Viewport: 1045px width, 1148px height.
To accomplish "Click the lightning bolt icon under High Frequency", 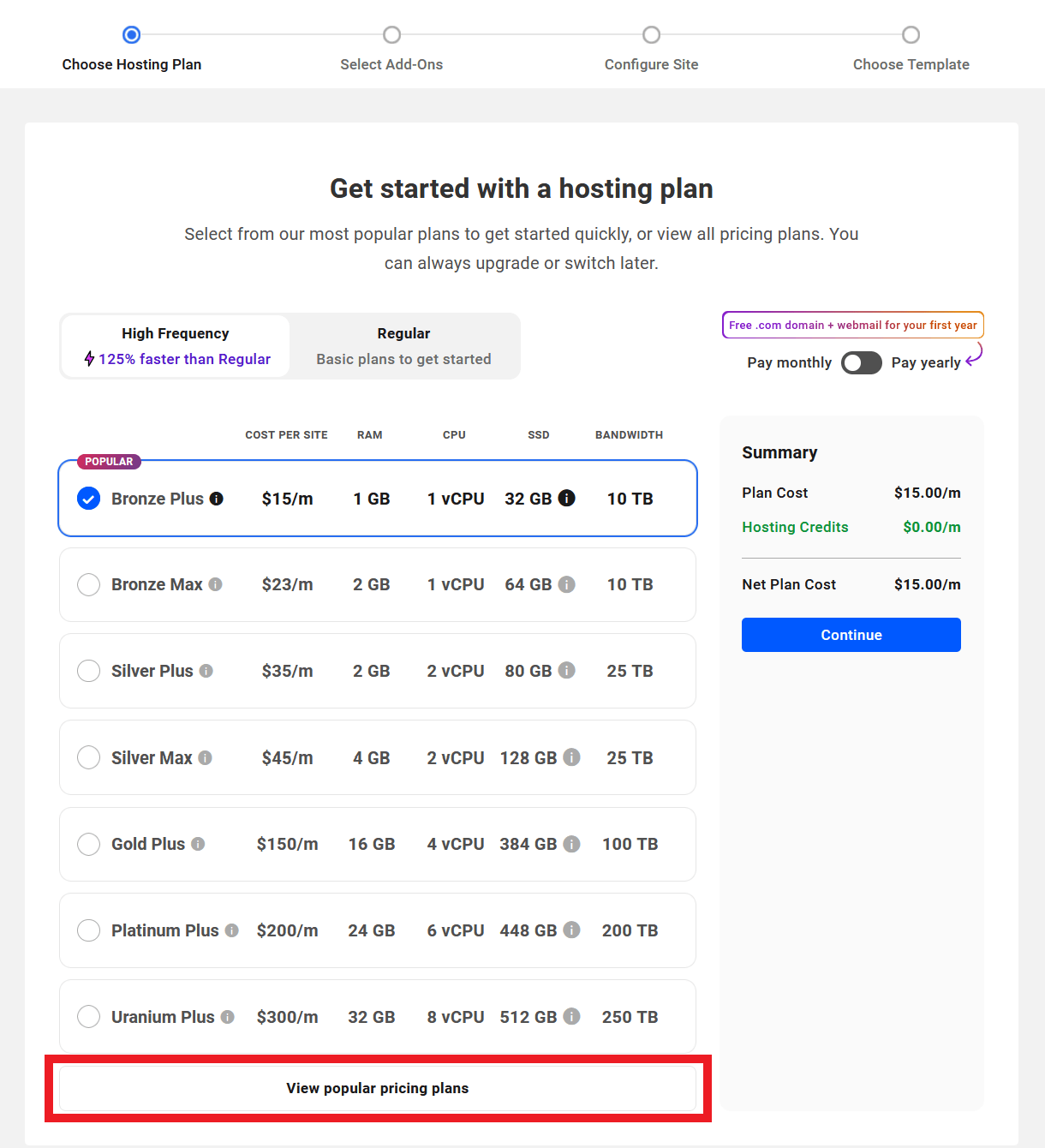I will 89,359.
